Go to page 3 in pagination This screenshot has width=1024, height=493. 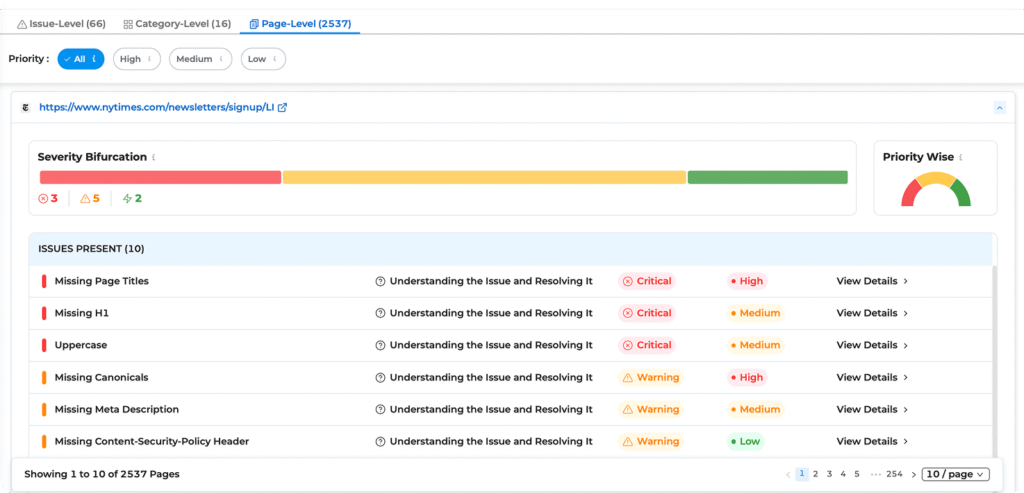pos(829,474)
